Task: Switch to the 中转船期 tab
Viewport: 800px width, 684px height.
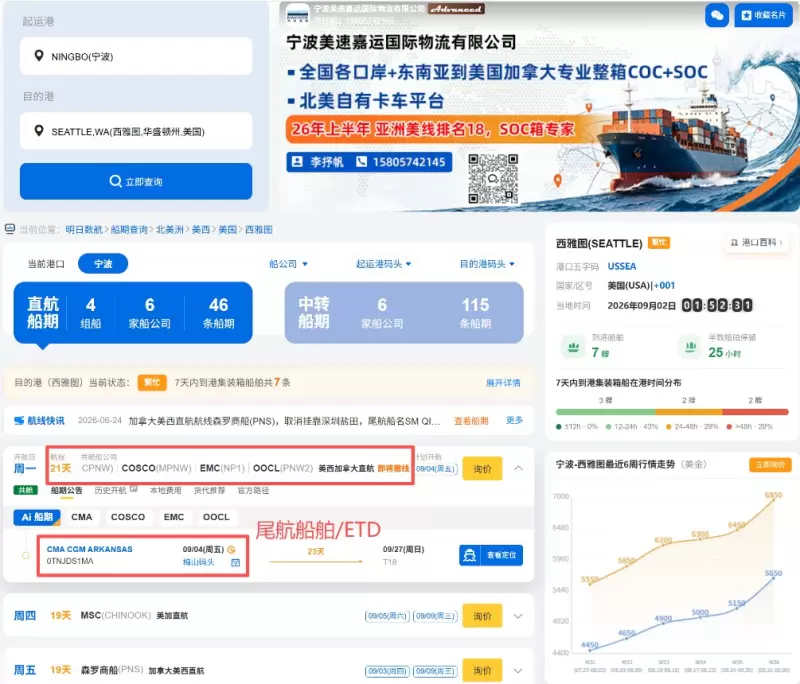Action: point(404,313)
